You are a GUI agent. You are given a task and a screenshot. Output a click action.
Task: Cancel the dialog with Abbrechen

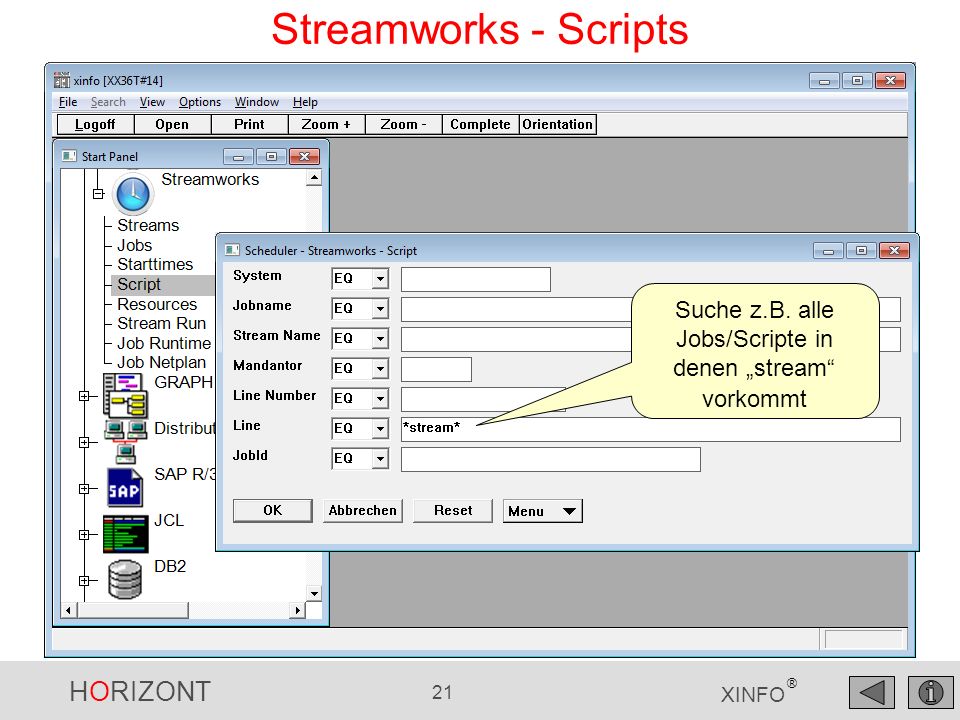tap(362, 511)
